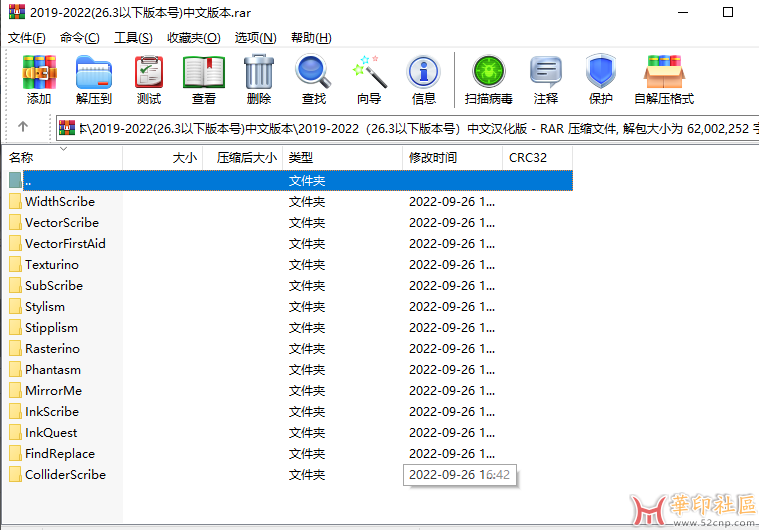Select the InkScribe folder name
Screen dimensions: 759x530
coord(52,411)
